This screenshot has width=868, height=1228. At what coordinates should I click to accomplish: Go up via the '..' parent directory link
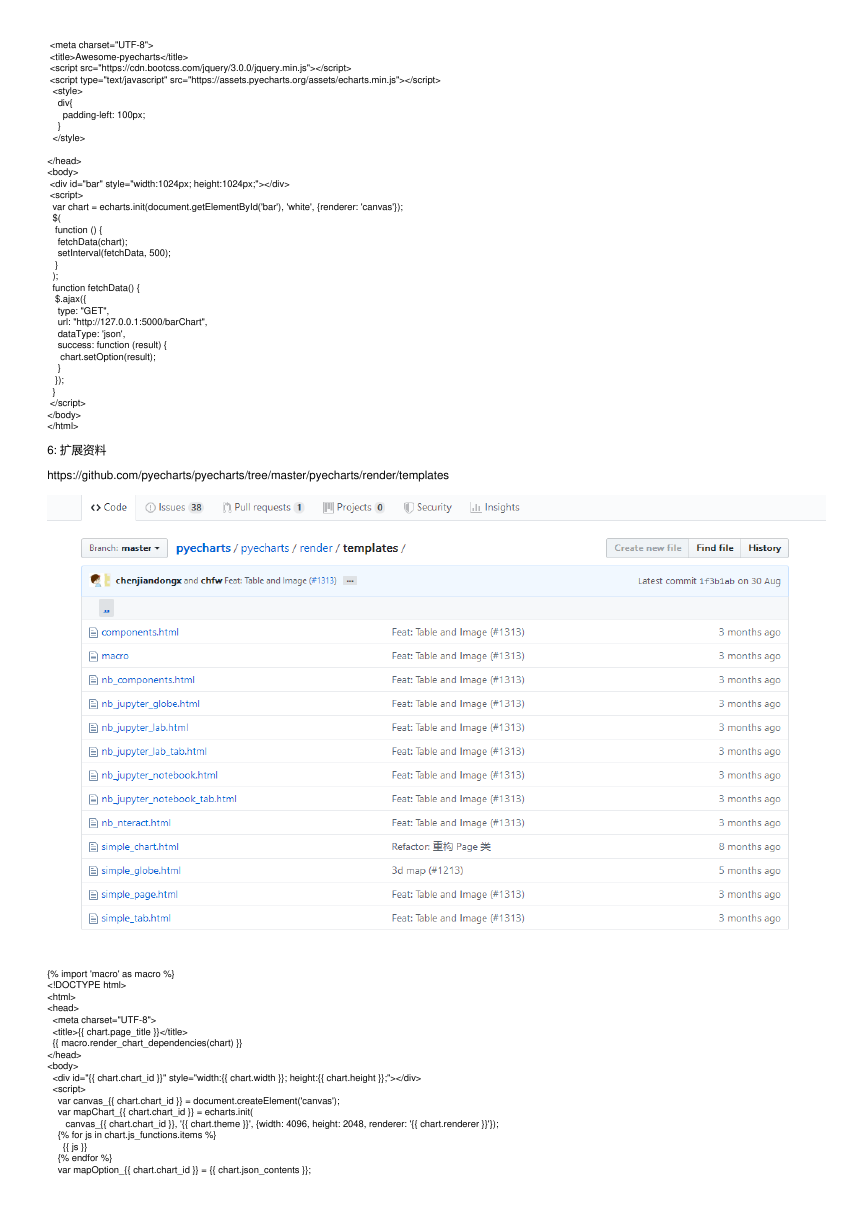tap(106, 608)
